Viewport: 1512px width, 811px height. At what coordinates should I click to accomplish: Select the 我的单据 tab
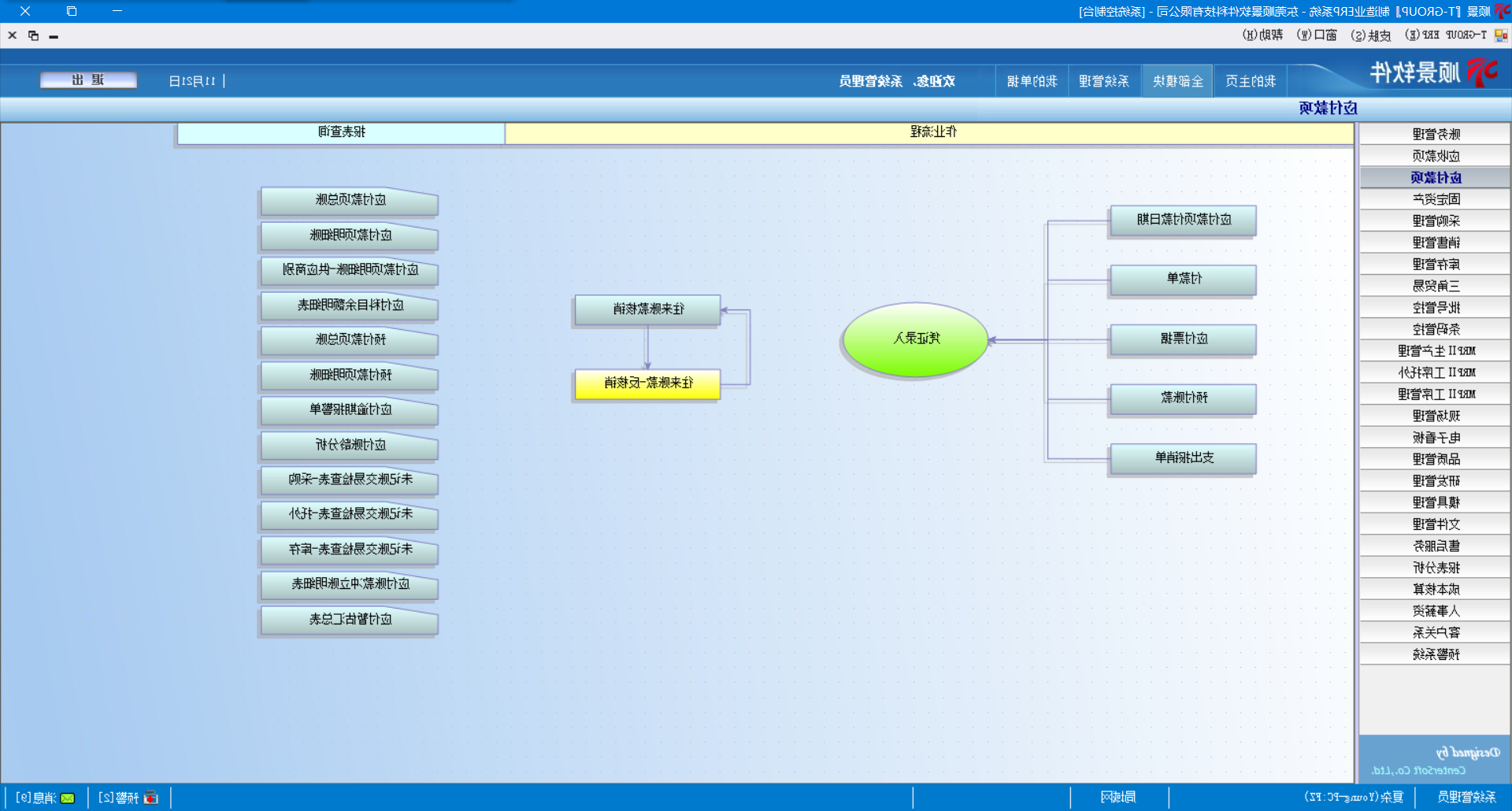click(x=1032, y=81)
